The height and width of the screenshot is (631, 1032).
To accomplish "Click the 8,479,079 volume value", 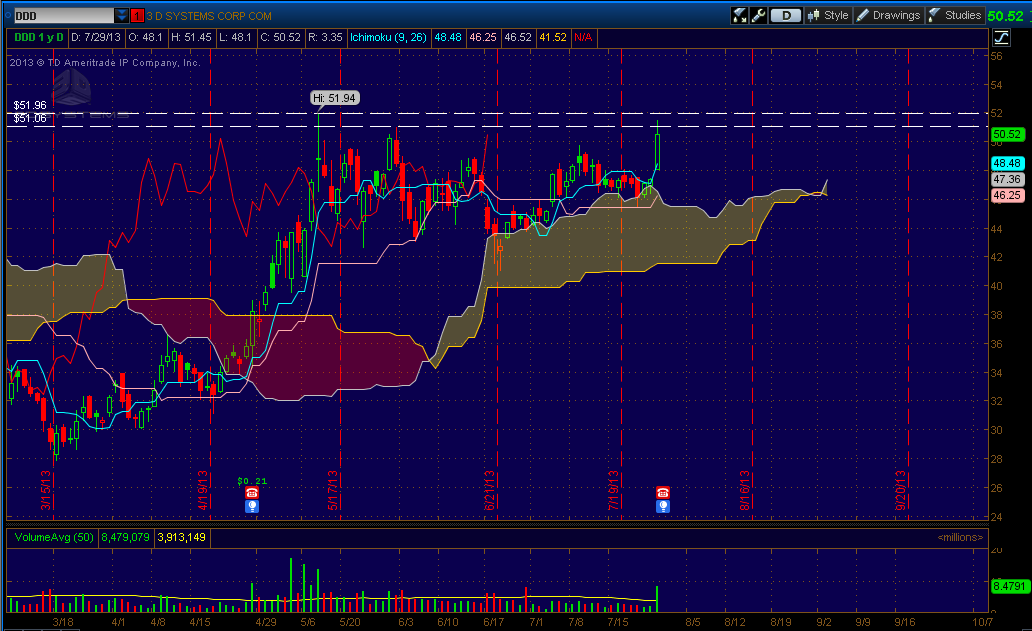I will 125,538.
